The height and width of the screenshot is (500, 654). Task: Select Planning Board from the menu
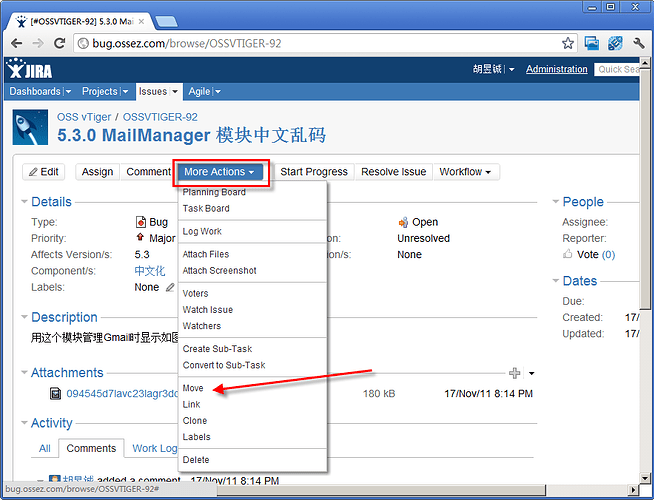252,192
